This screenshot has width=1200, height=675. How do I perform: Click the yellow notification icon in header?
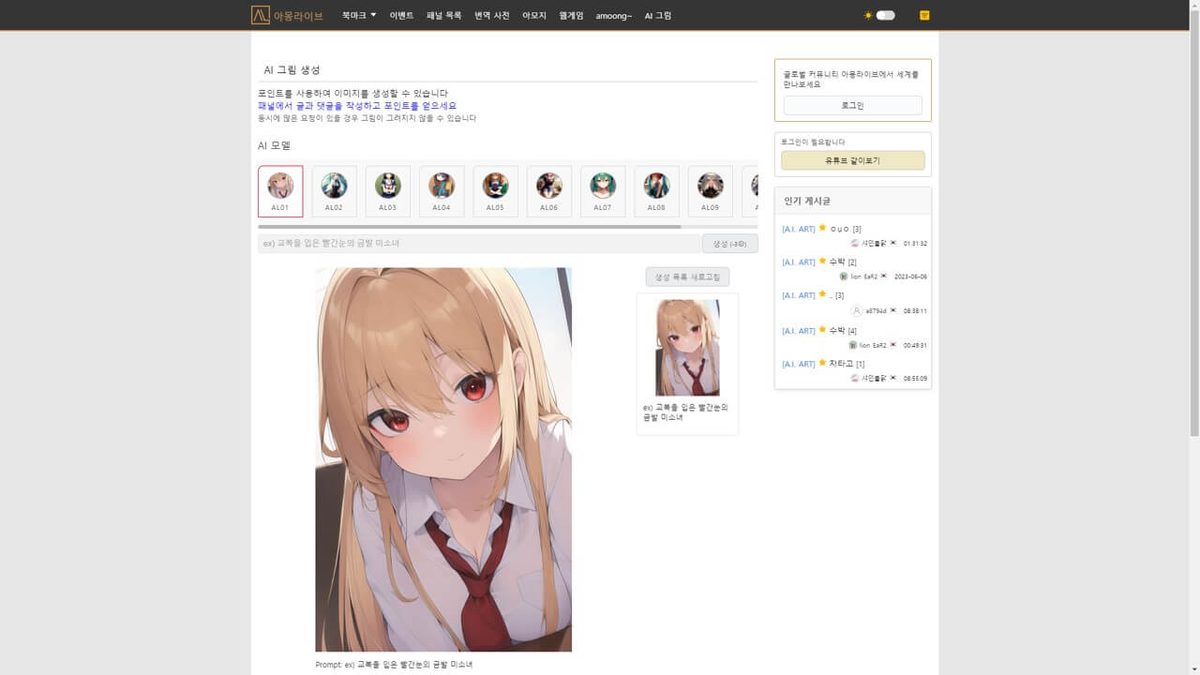click(x=925, y=16)
